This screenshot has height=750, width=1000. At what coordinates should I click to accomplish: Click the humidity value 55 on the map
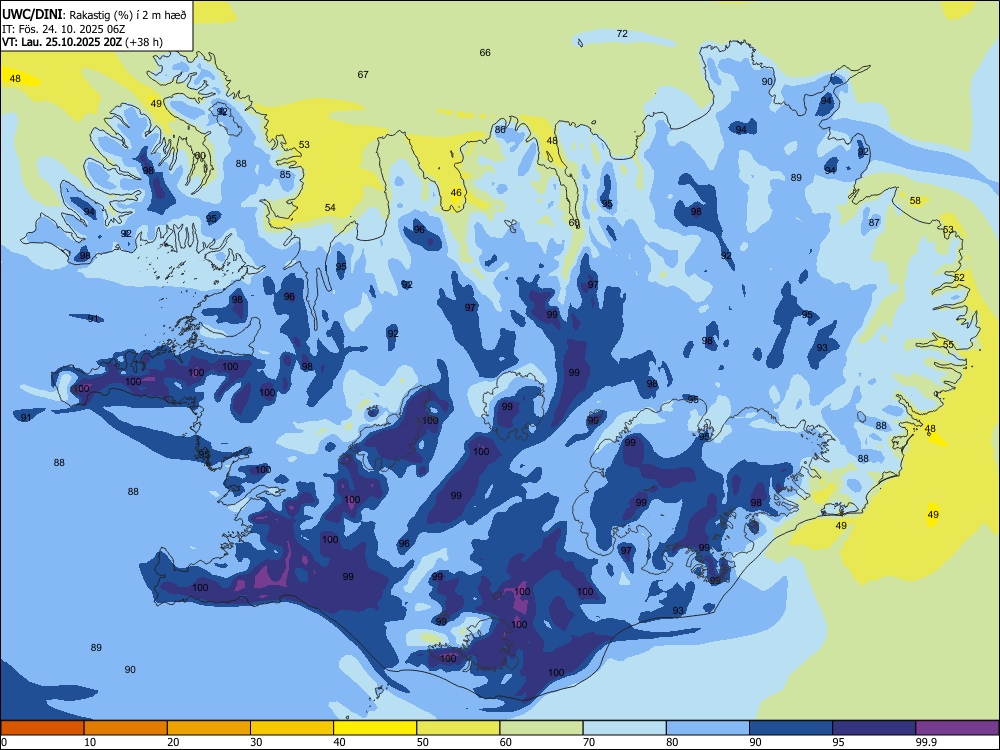coord(948,344)
